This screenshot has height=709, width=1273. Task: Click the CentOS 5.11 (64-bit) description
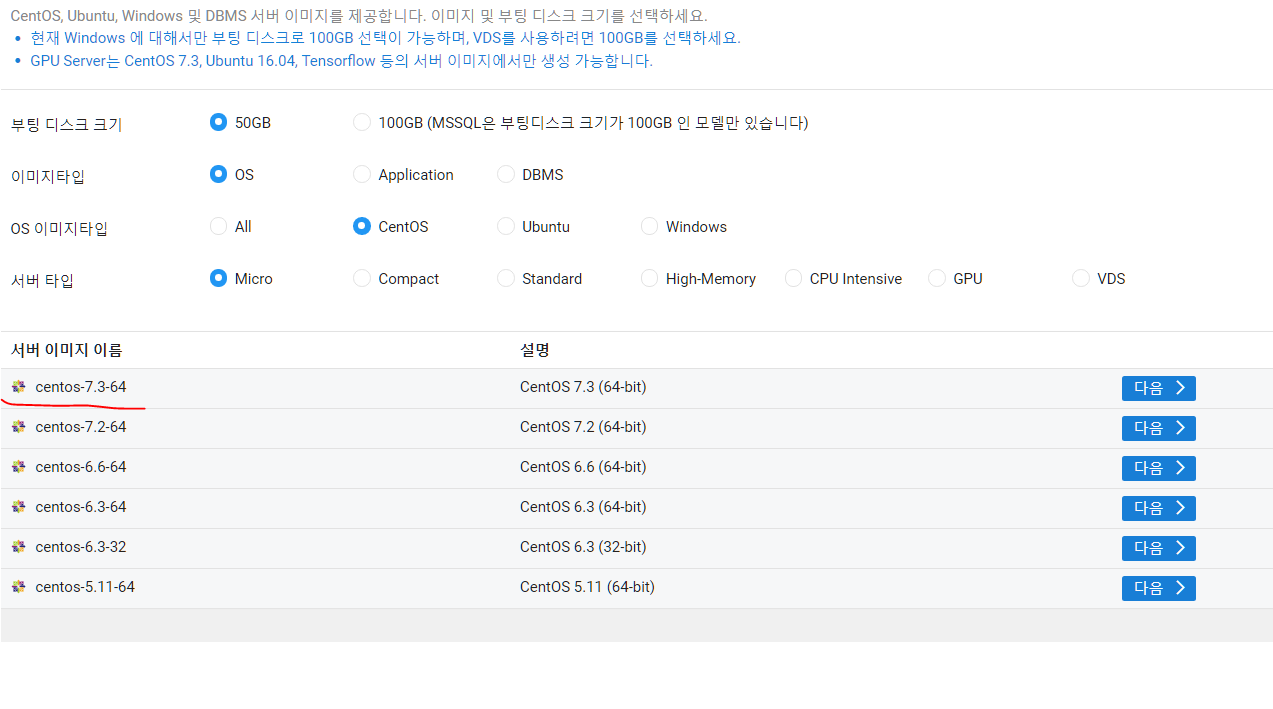[x=587, y=587]
